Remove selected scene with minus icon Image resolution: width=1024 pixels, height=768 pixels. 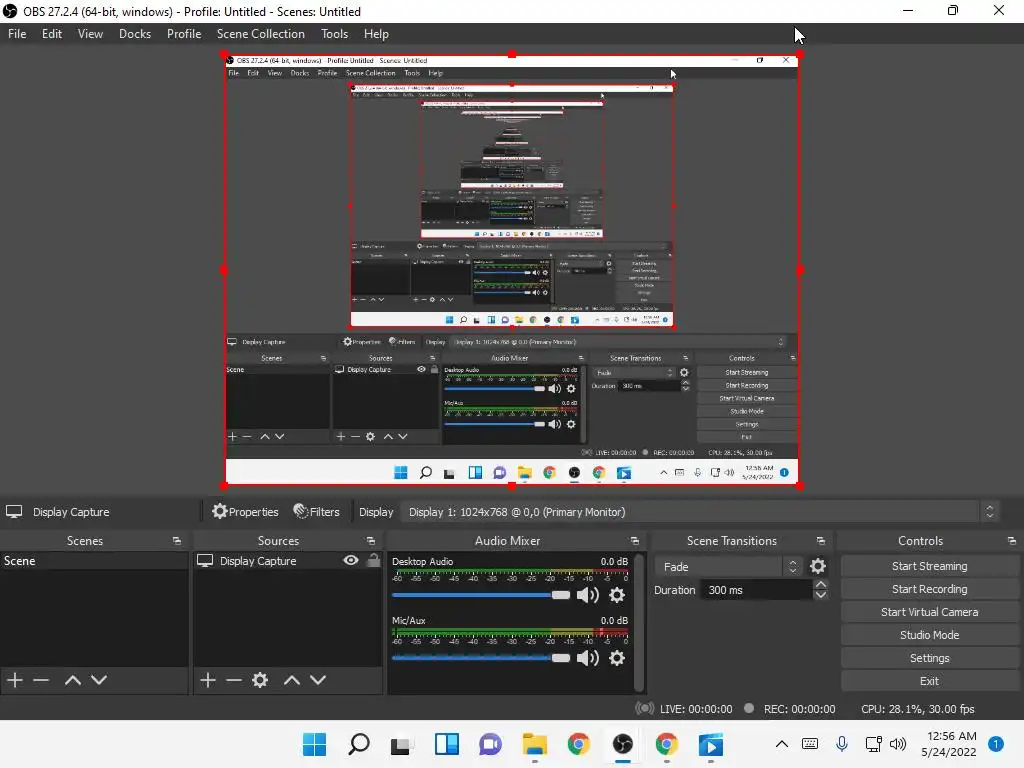pos(41,680)
